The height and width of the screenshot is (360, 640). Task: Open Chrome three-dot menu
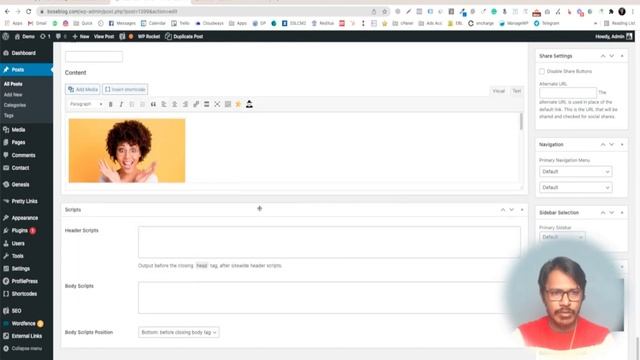click(632, 11)
